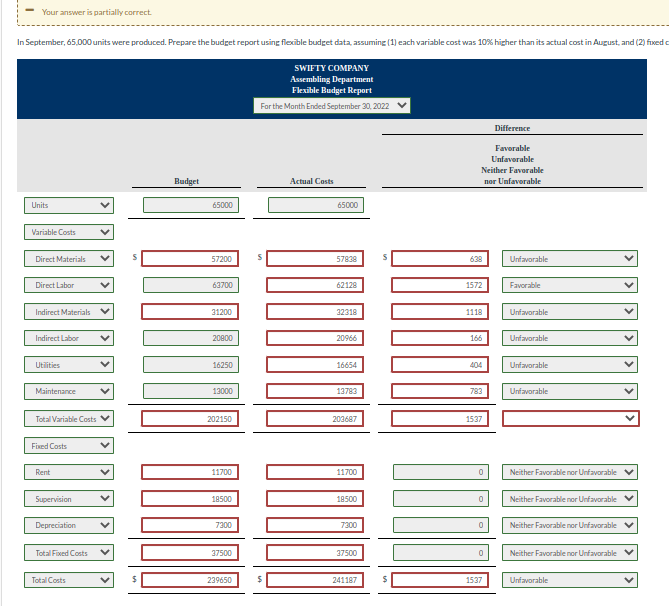This screenshot has height=606, width=669.
Task: Edit Total Variable Costs budget field 202150
Action: 190,419
